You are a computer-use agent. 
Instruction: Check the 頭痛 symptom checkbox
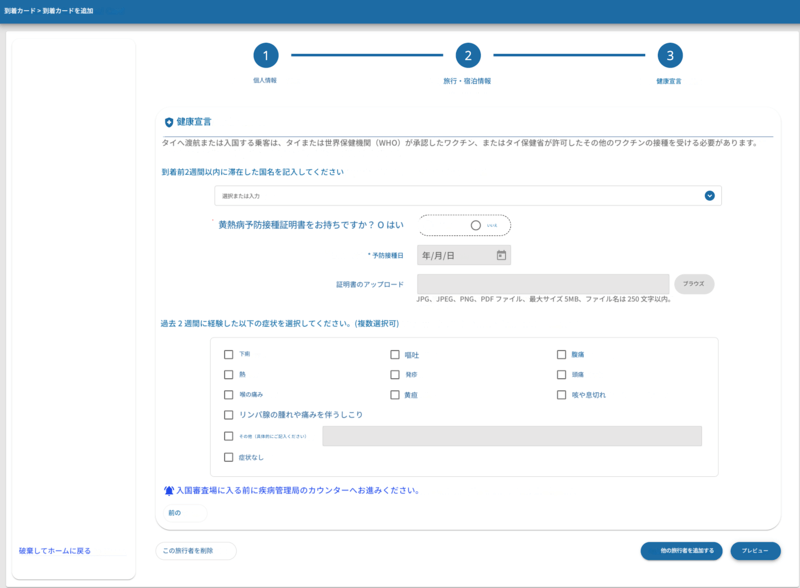pos(561,375)
